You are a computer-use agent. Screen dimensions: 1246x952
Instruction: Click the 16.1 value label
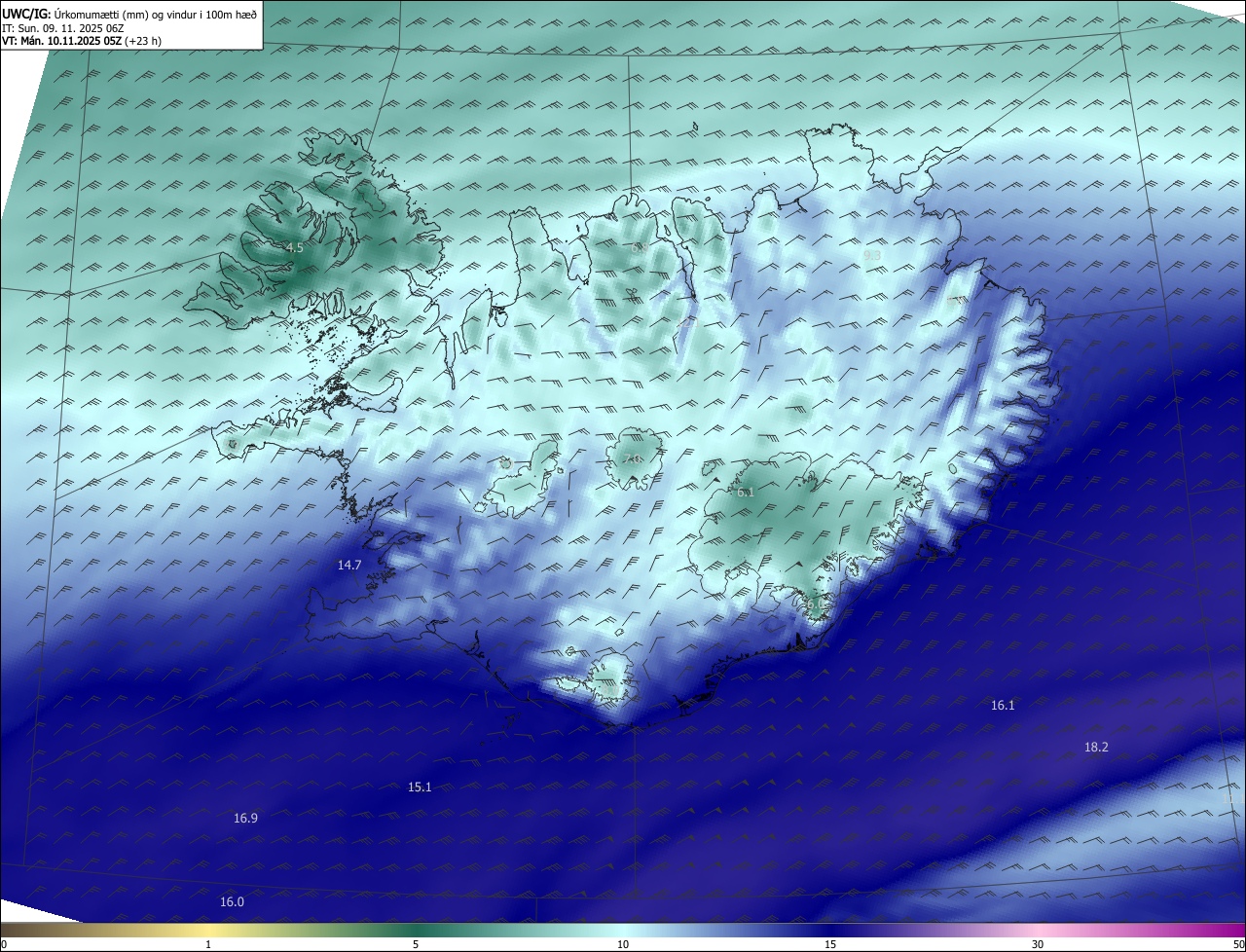(x=1003, y=706)
